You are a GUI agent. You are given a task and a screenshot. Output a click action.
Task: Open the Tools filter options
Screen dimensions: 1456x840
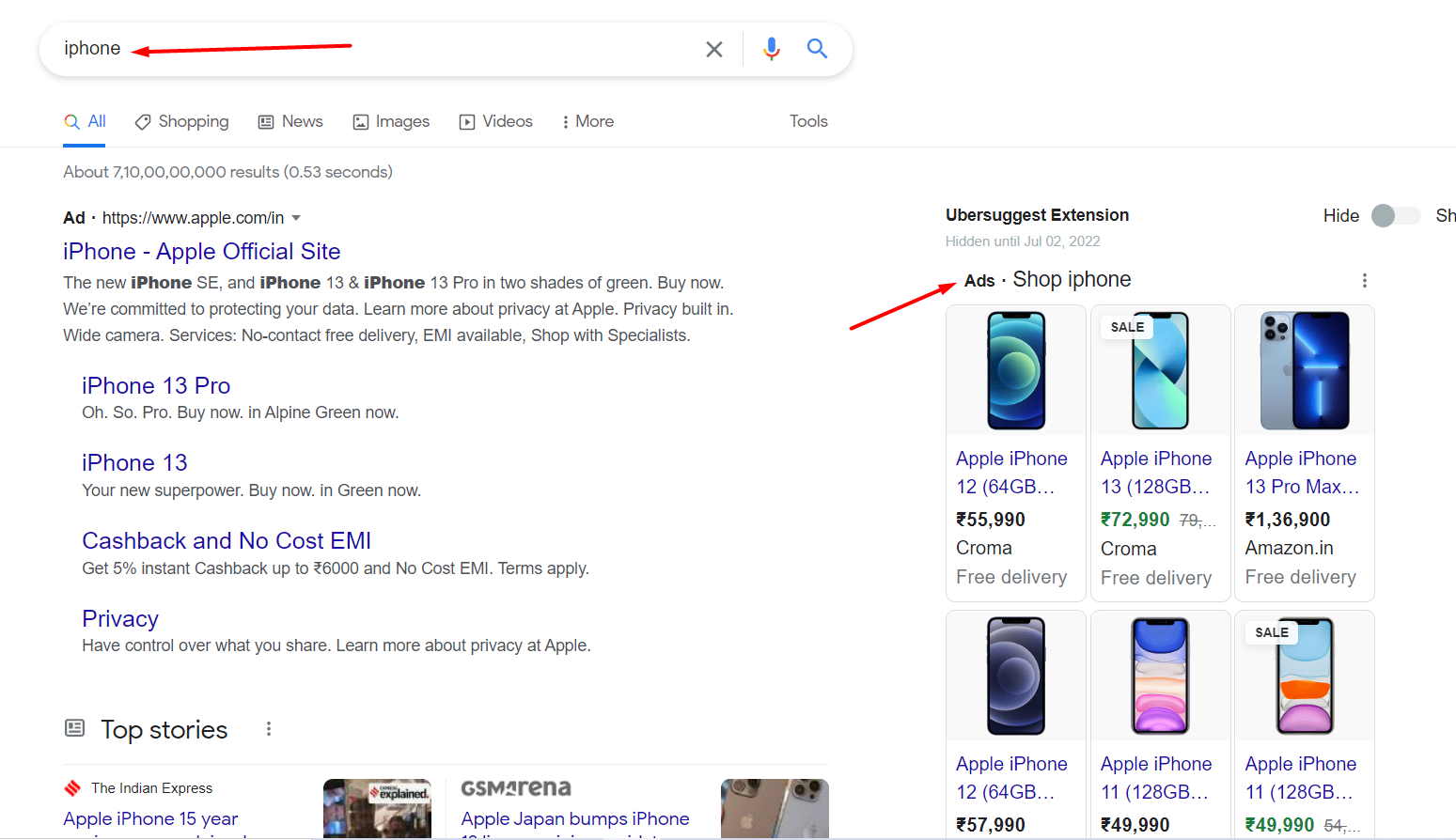point(808,121)
